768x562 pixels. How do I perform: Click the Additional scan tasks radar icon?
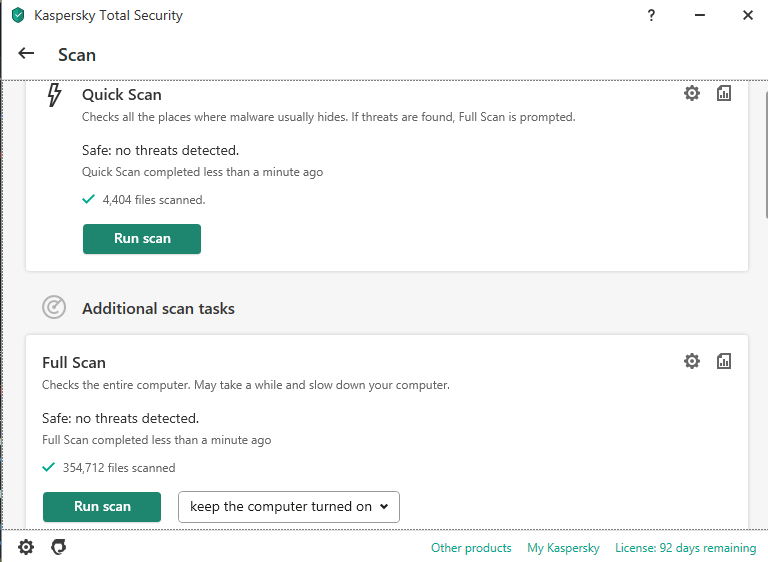click(54, 308)
